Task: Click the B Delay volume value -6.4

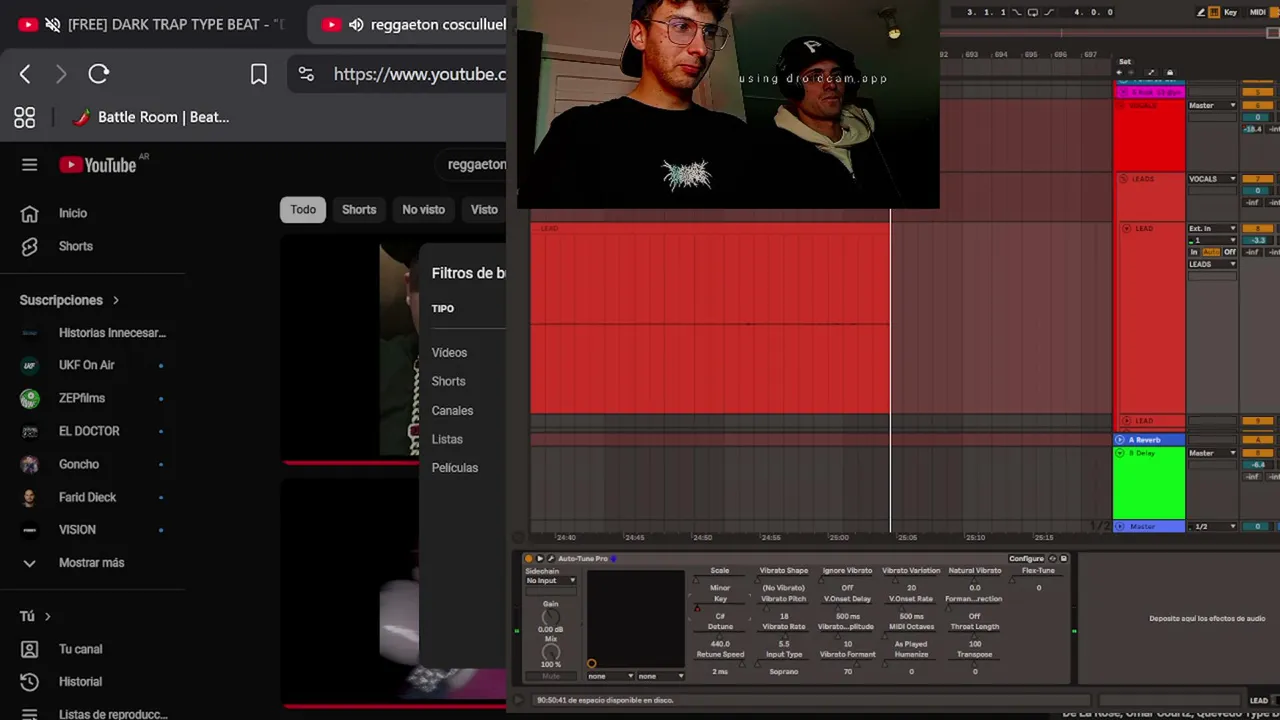Action: [x=1258, y=465]
